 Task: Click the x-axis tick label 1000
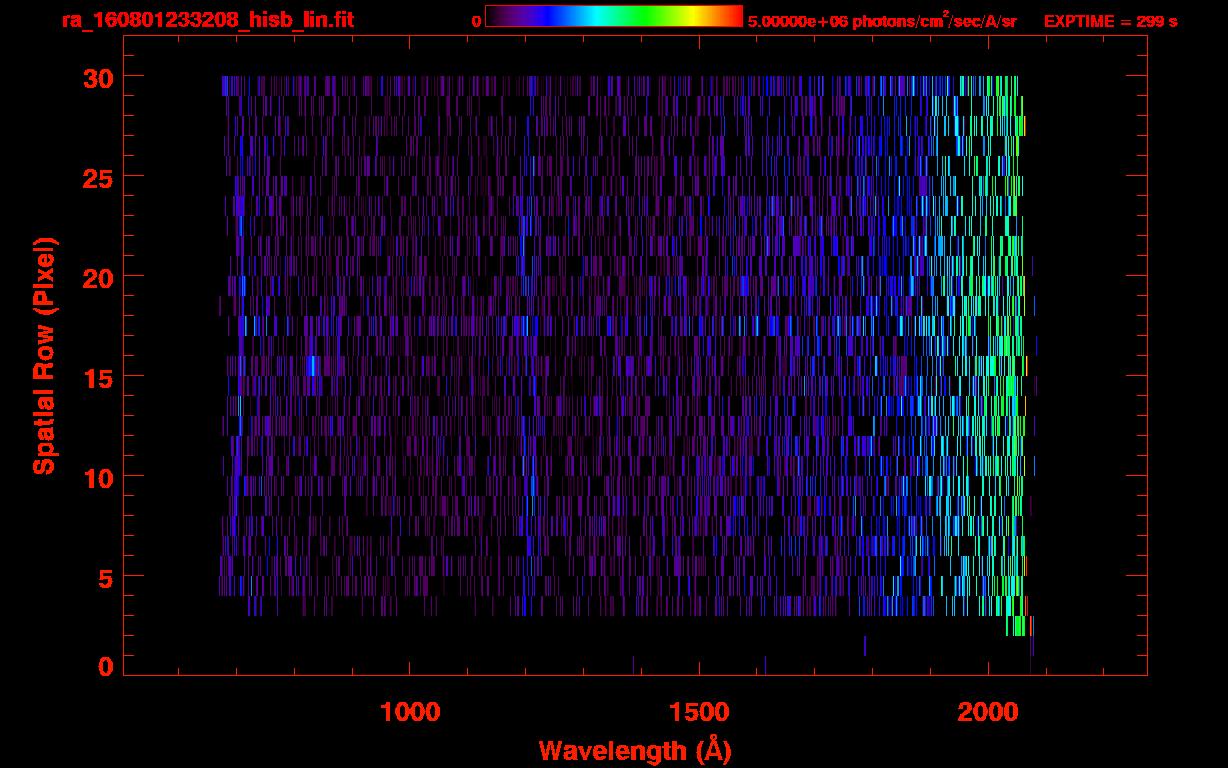pyautogui.click(x=410, y=712)
